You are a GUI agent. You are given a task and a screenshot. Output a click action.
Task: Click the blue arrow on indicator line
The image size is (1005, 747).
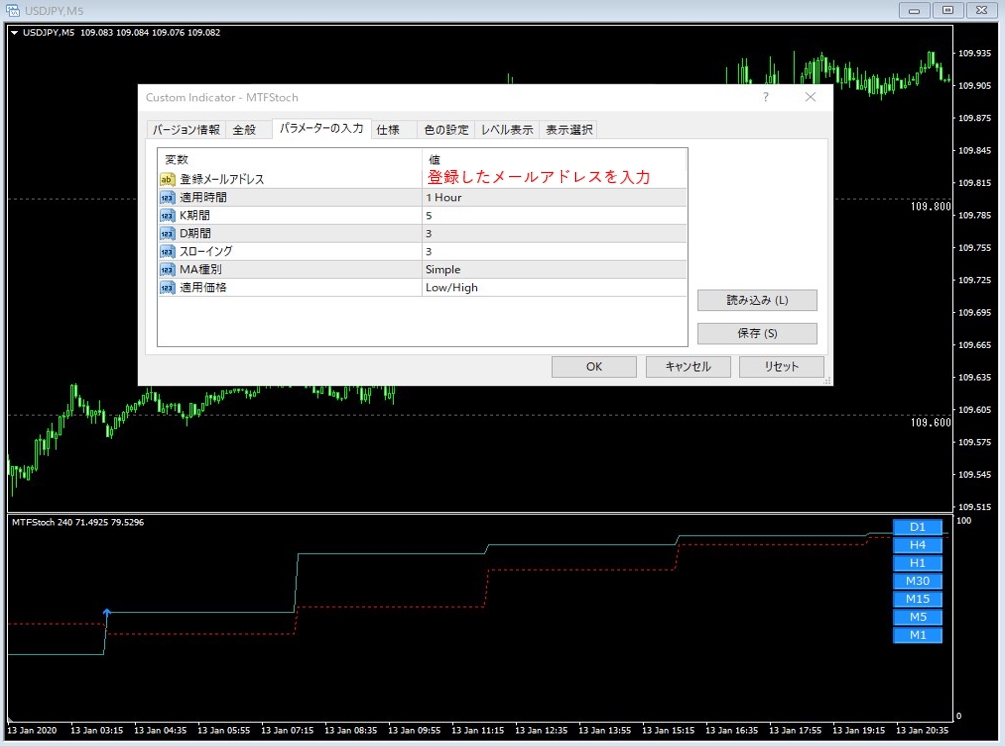pos(107,613)
